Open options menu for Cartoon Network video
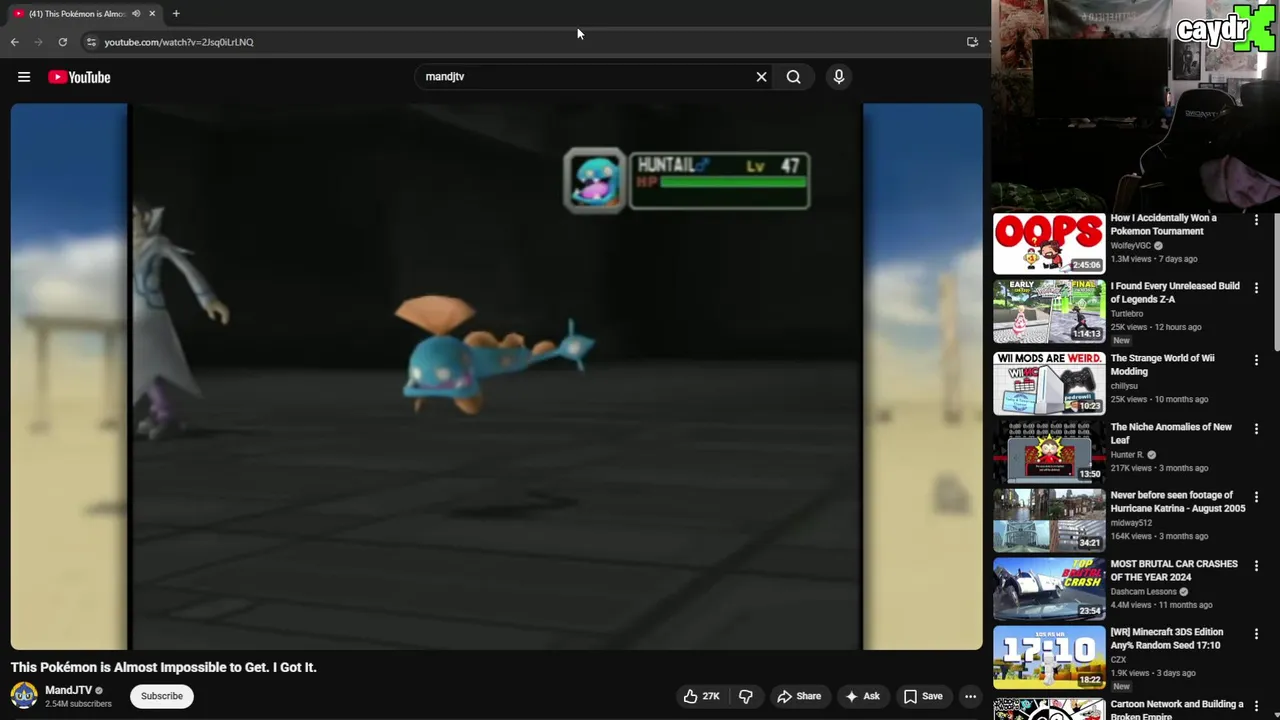Screen dimensions: 1280x720 [1256, 706]
